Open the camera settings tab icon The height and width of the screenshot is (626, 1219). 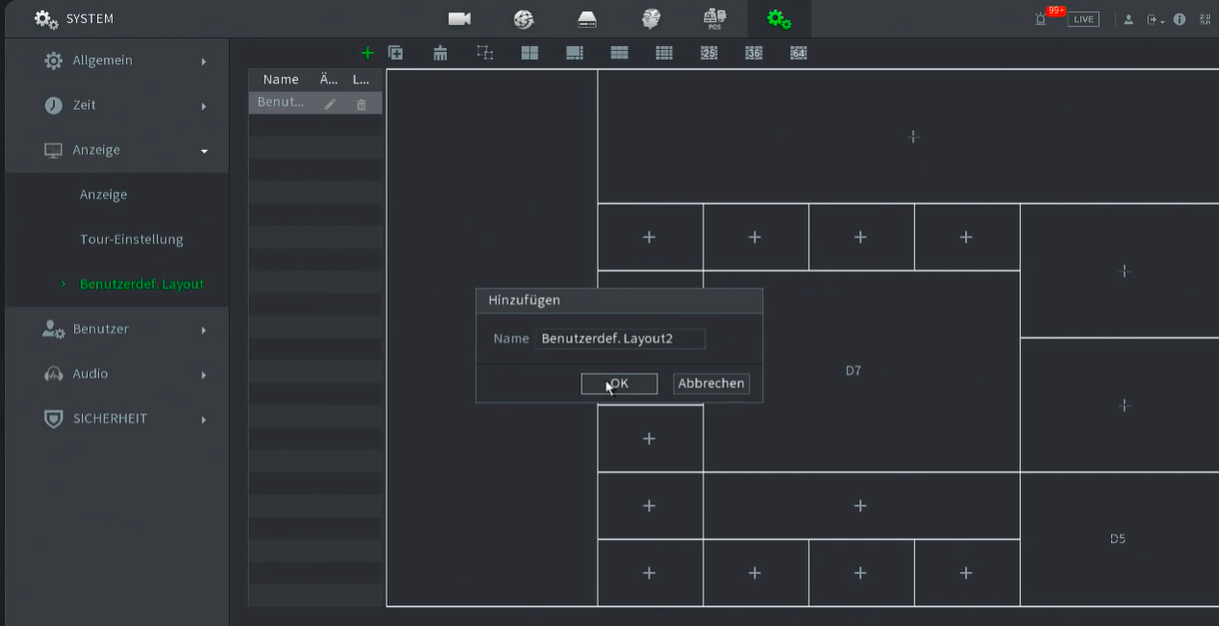click(x=459, y=19)
